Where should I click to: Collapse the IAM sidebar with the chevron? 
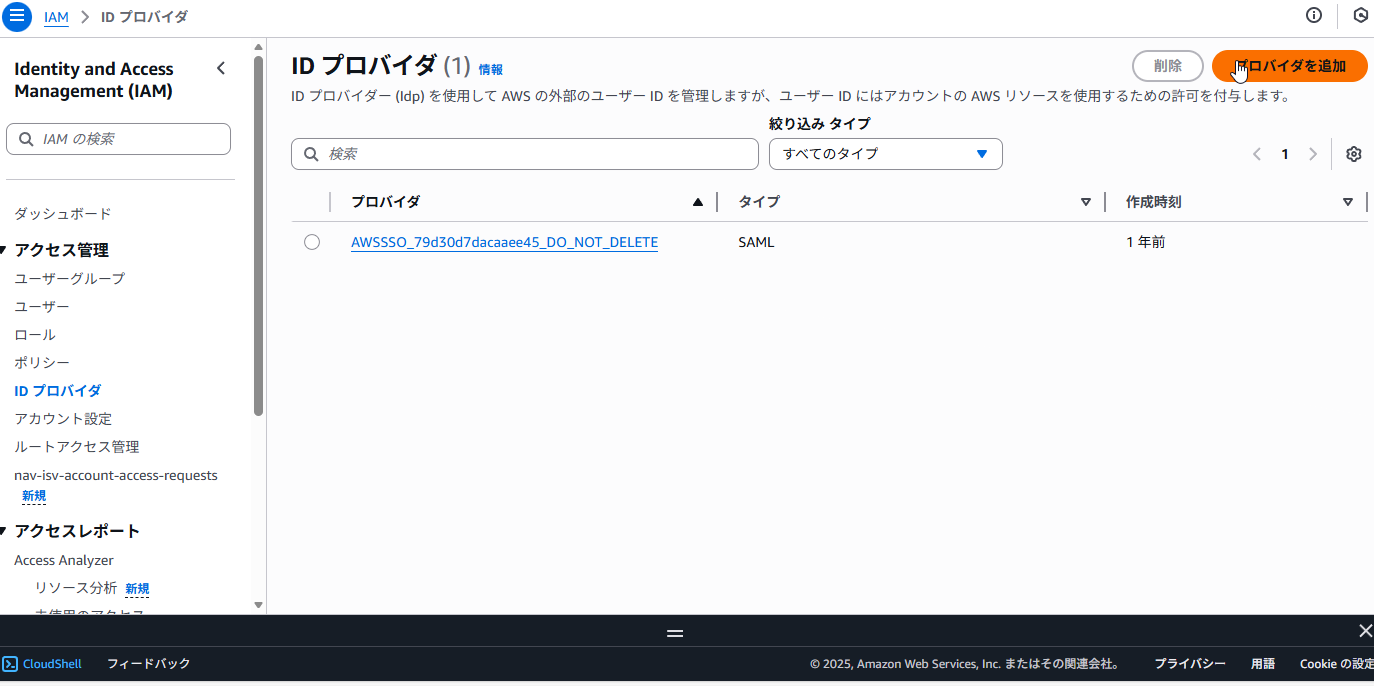221,68
